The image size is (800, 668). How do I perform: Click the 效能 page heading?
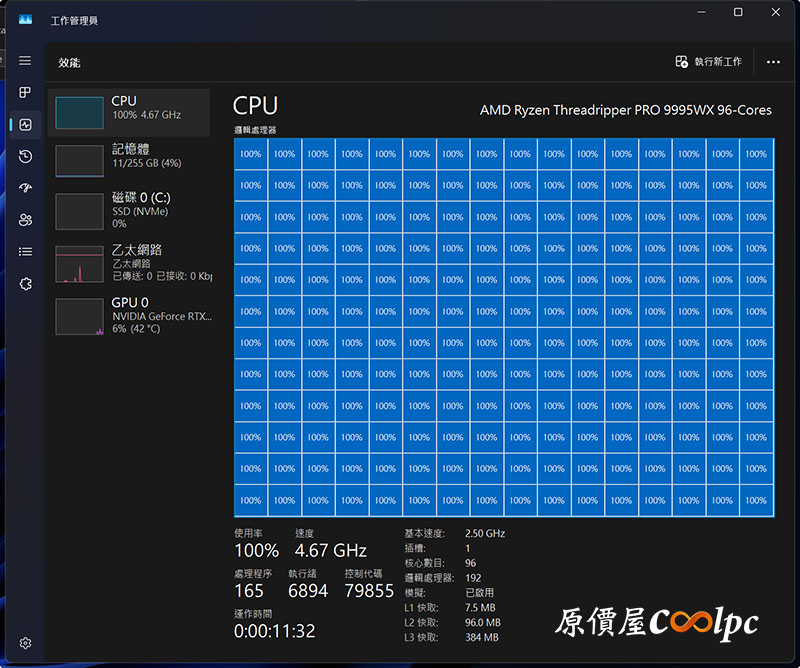point(69,63)
